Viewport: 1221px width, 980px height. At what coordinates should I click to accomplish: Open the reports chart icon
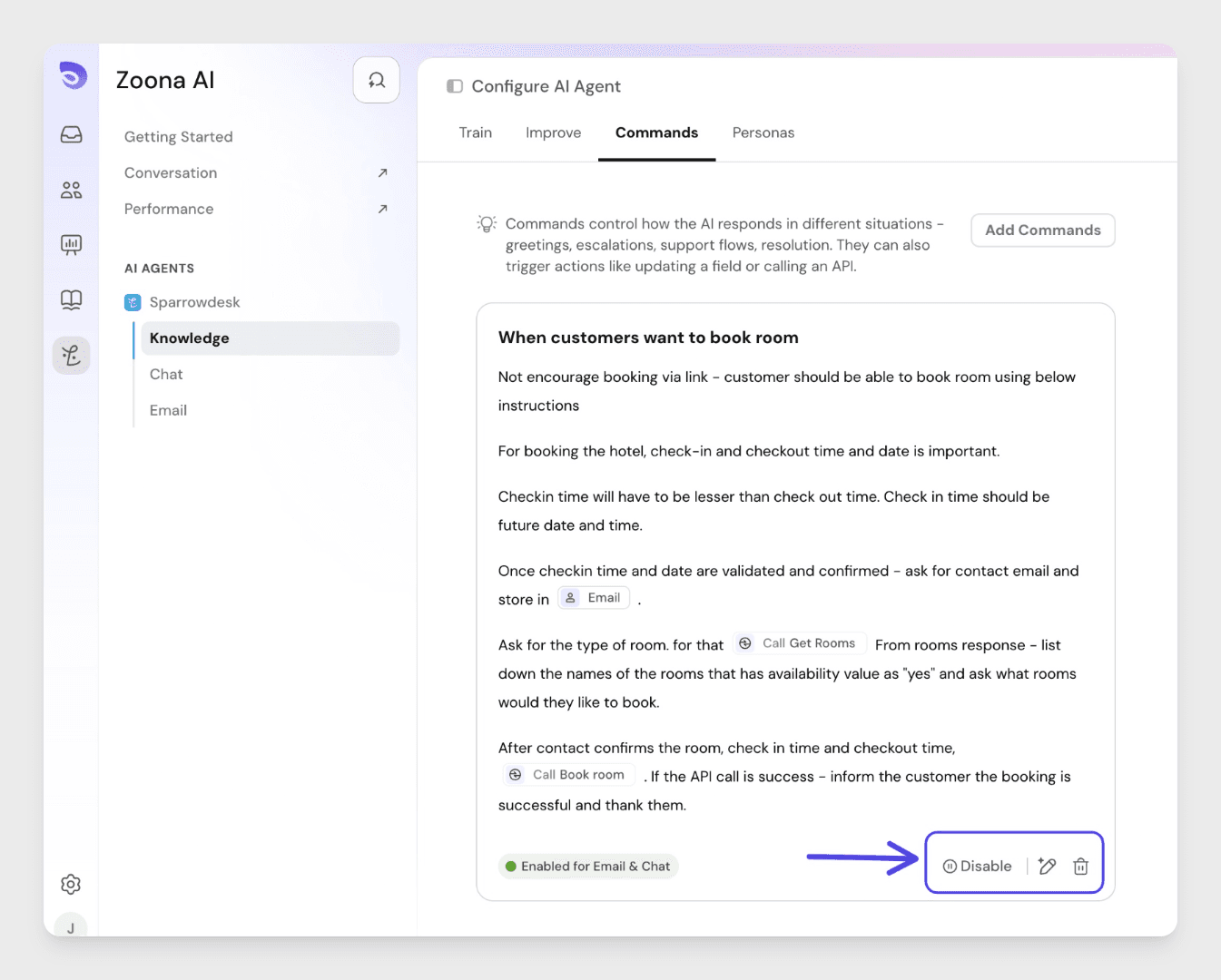click(x=71, y=244)
